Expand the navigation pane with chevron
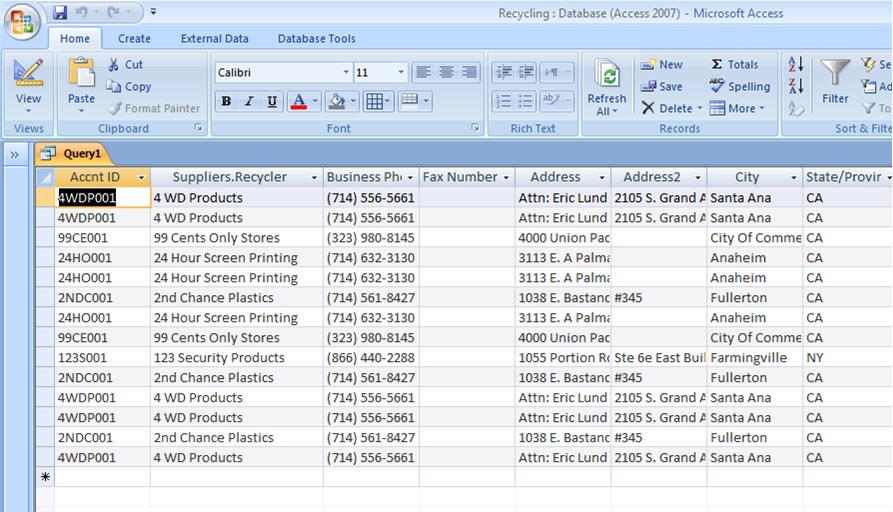The height and width of the screenshot is (512, 893). pyautogui.click(x=15, y=154)
